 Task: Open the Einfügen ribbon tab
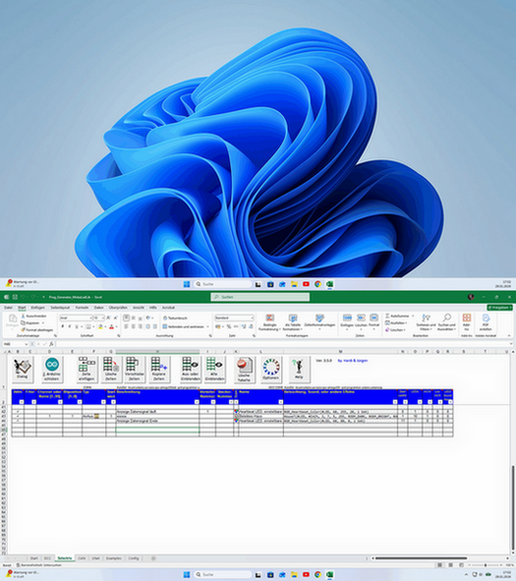tap(38, 308)
